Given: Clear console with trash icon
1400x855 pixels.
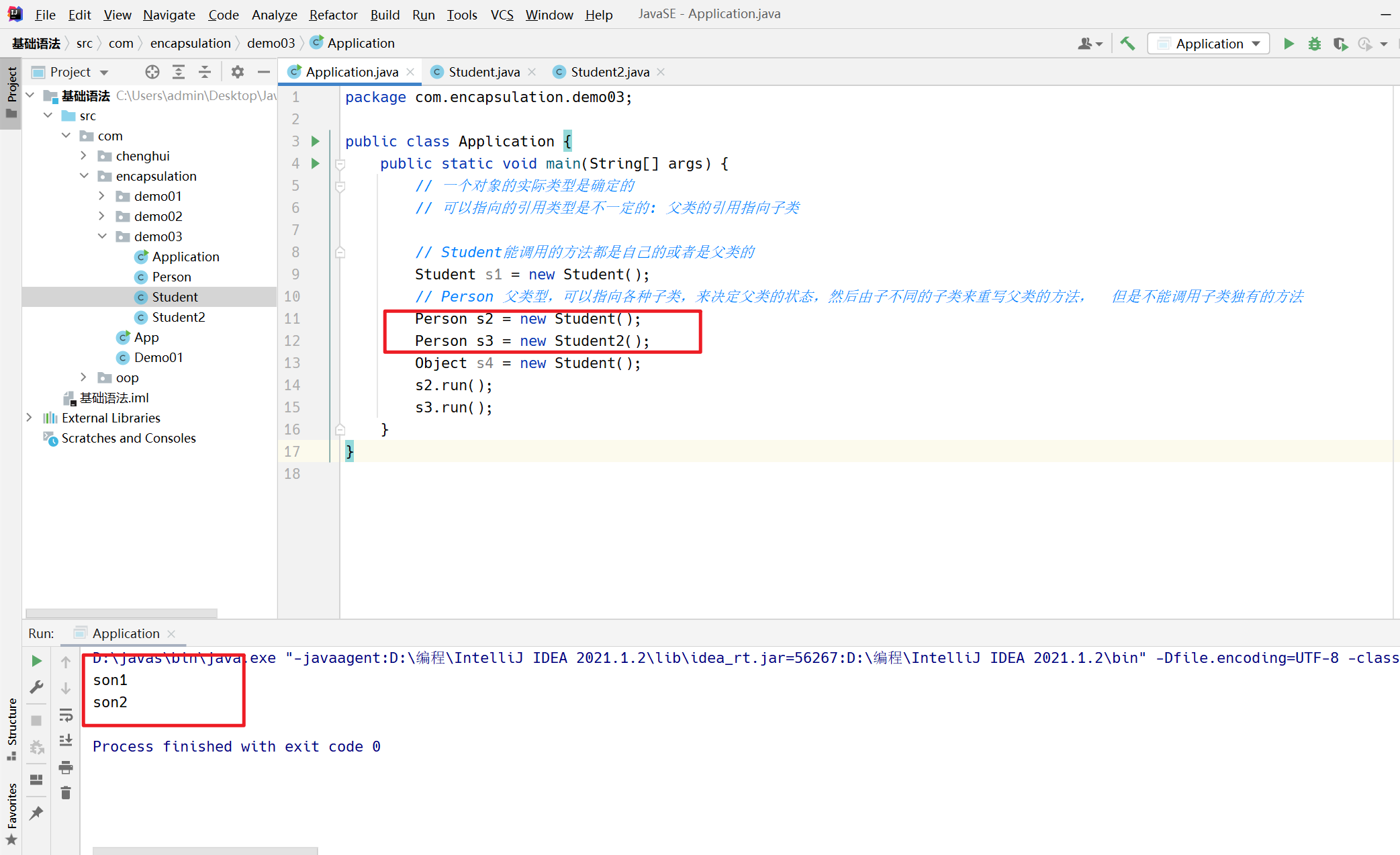Looking at the screenshot, I should tap(66, 793).
